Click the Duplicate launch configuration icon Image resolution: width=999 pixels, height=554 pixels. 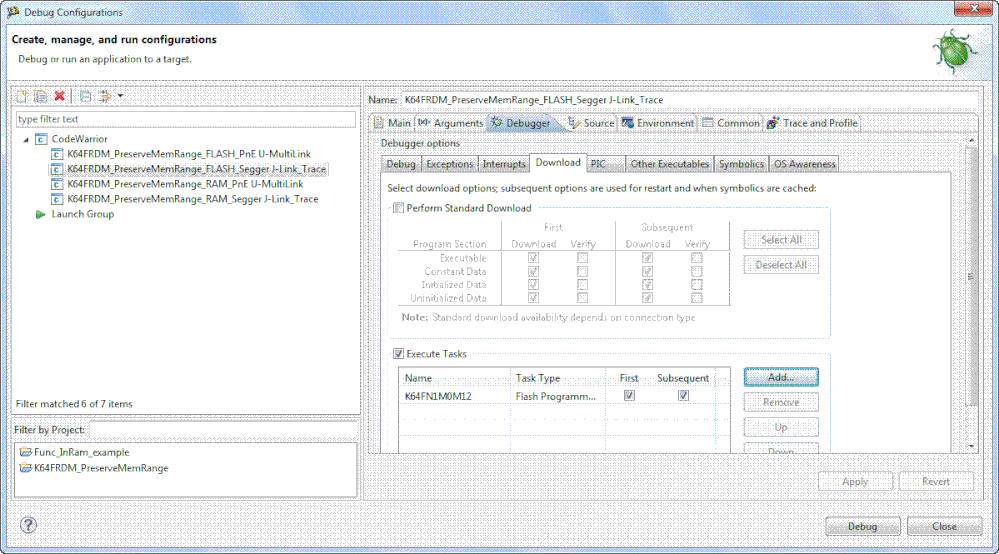tap(41, 96)
